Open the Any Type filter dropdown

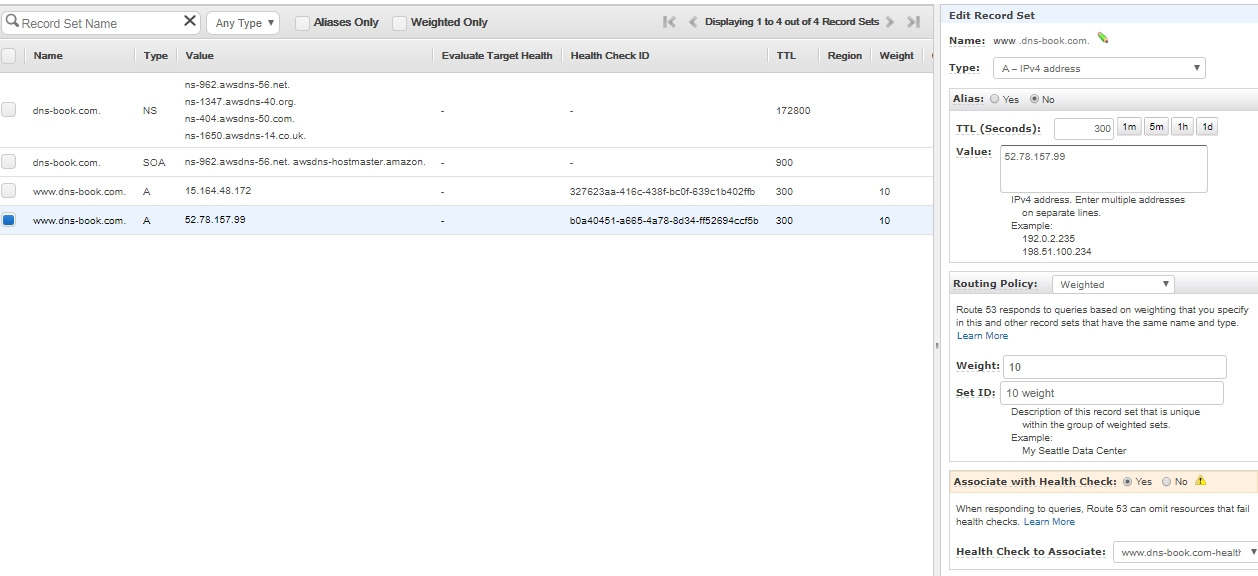243,23
